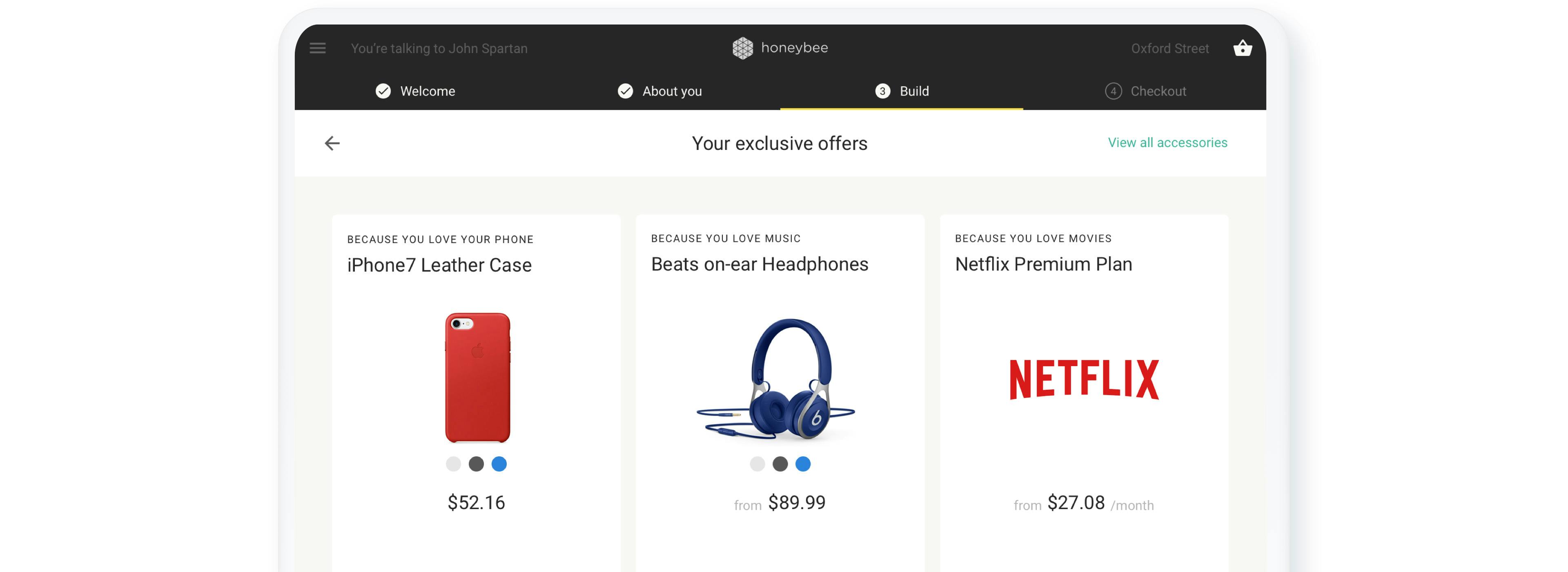Click the Oxford Street store location
1568x572 pixels.
(1169, 49)
